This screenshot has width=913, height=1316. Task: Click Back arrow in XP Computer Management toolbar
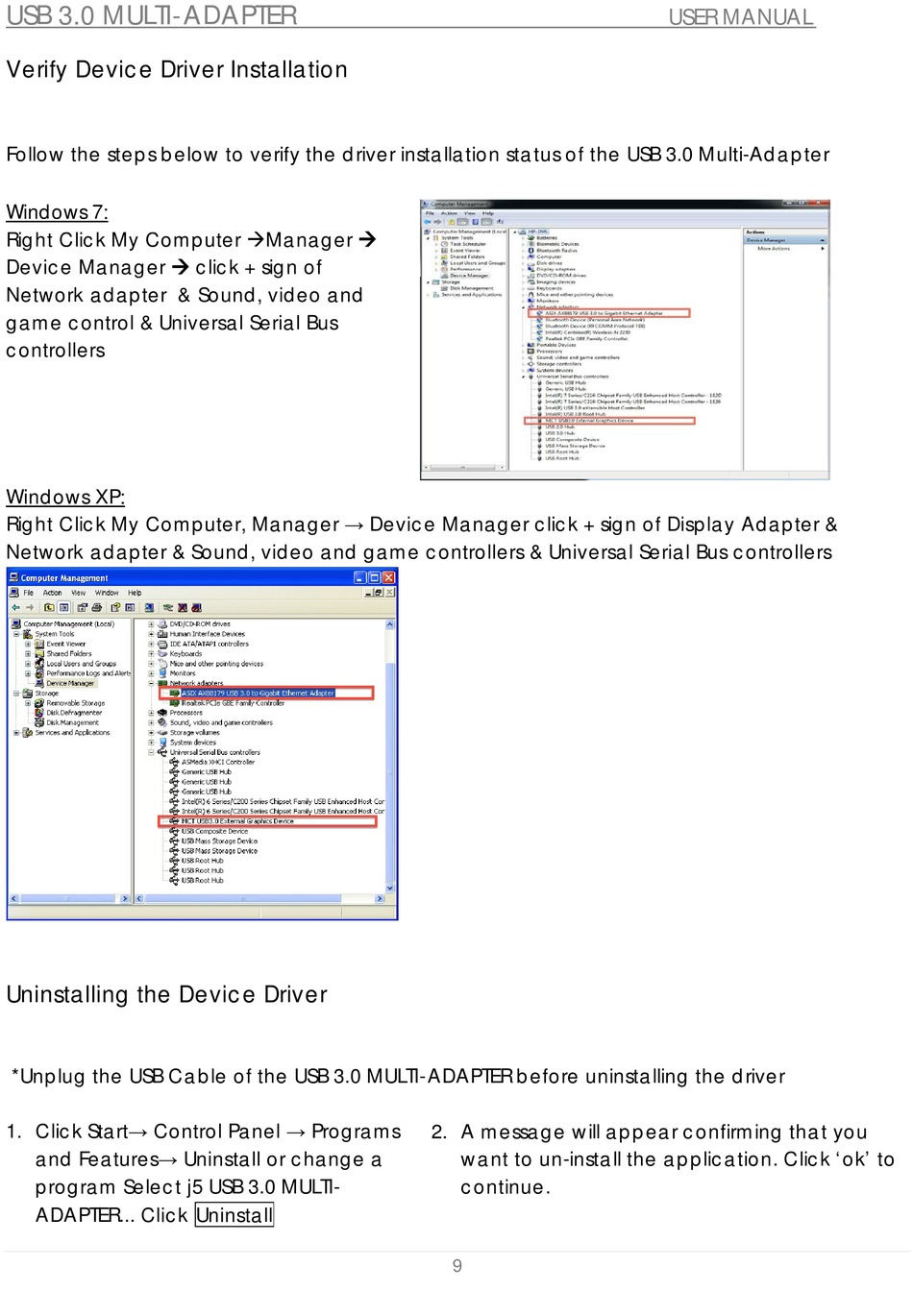coord(16,608)
